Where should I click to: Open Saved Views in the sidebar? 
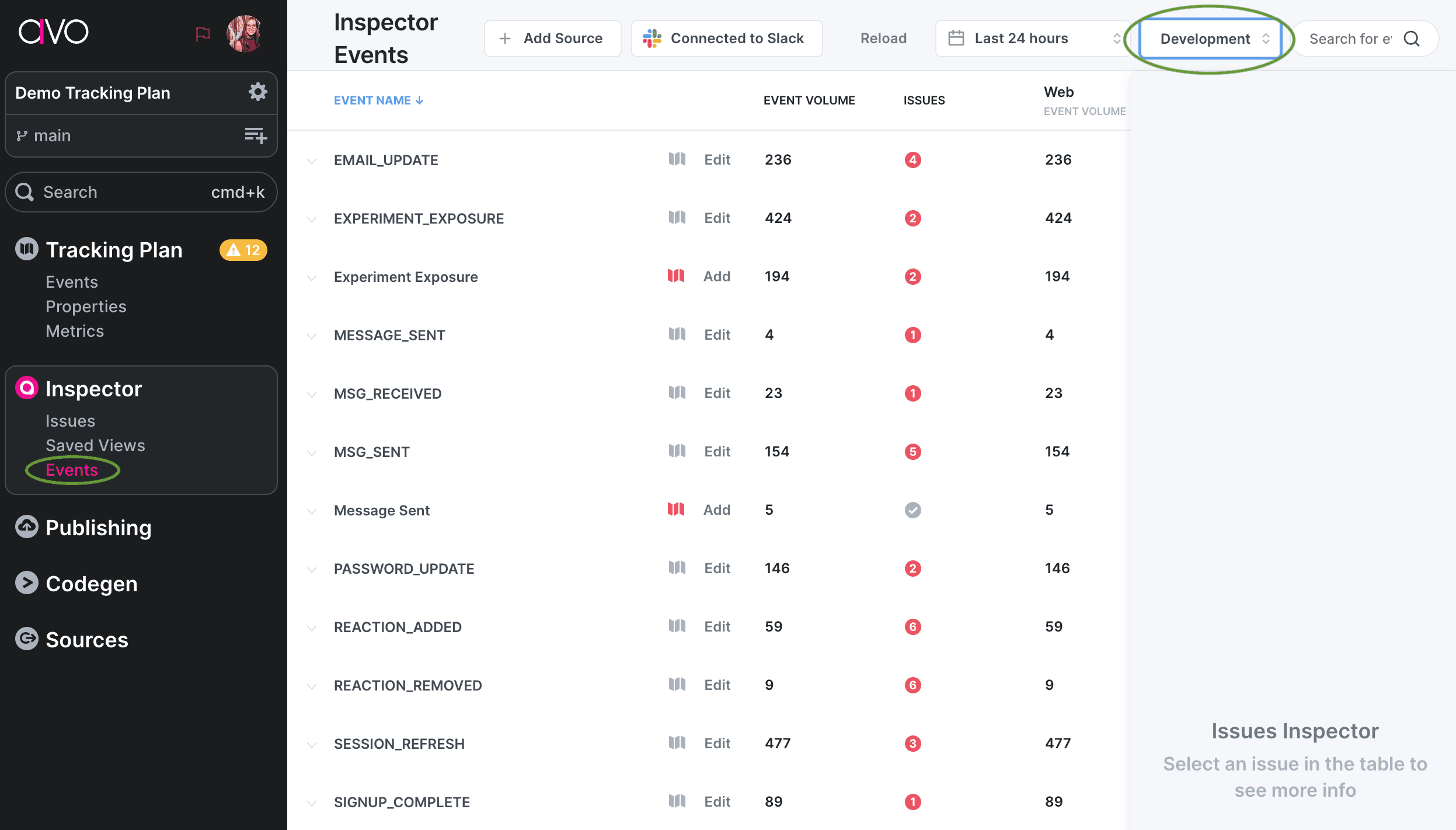(95, 445)
